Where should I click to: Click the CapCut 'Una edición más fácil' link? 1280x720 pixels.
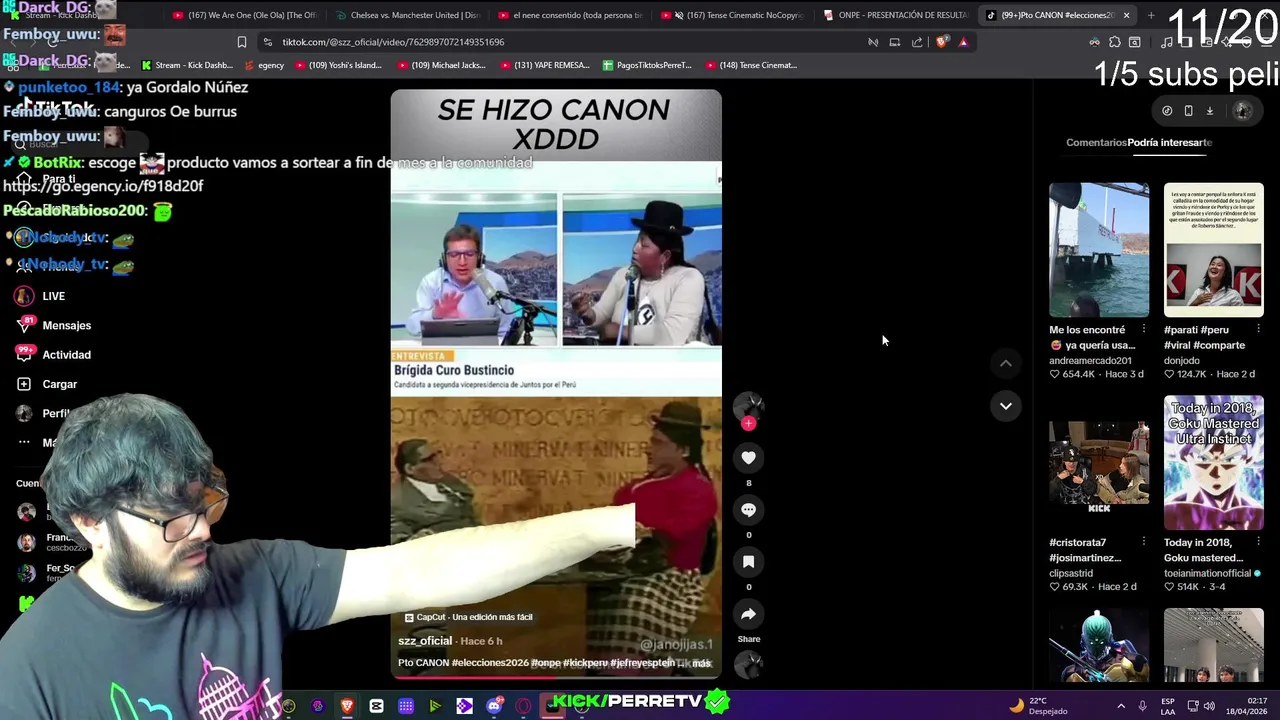(468, 617)
